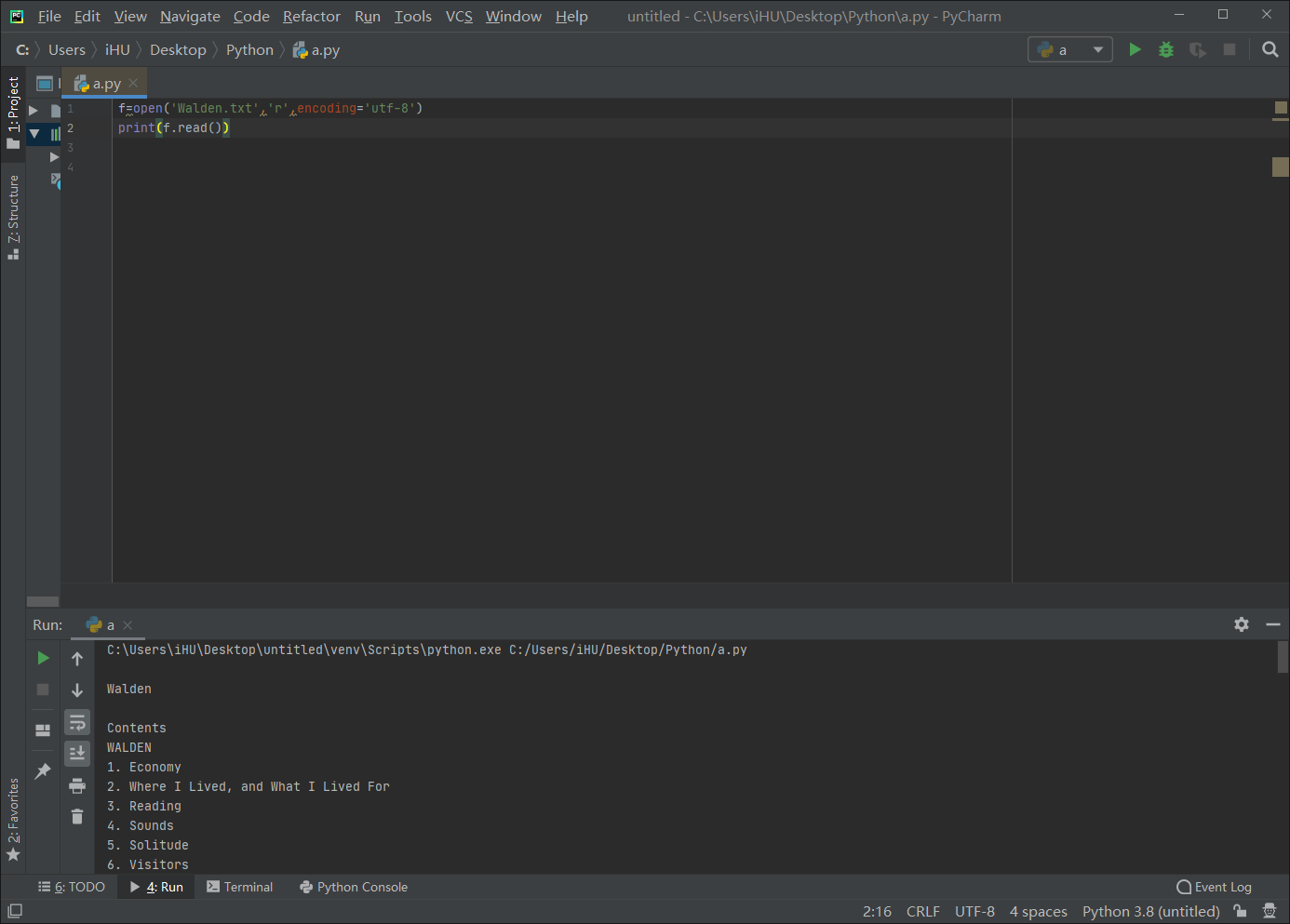Open the Edit menu
The width and height of the screenshot is (1290, 924).
tap(87, 16)
